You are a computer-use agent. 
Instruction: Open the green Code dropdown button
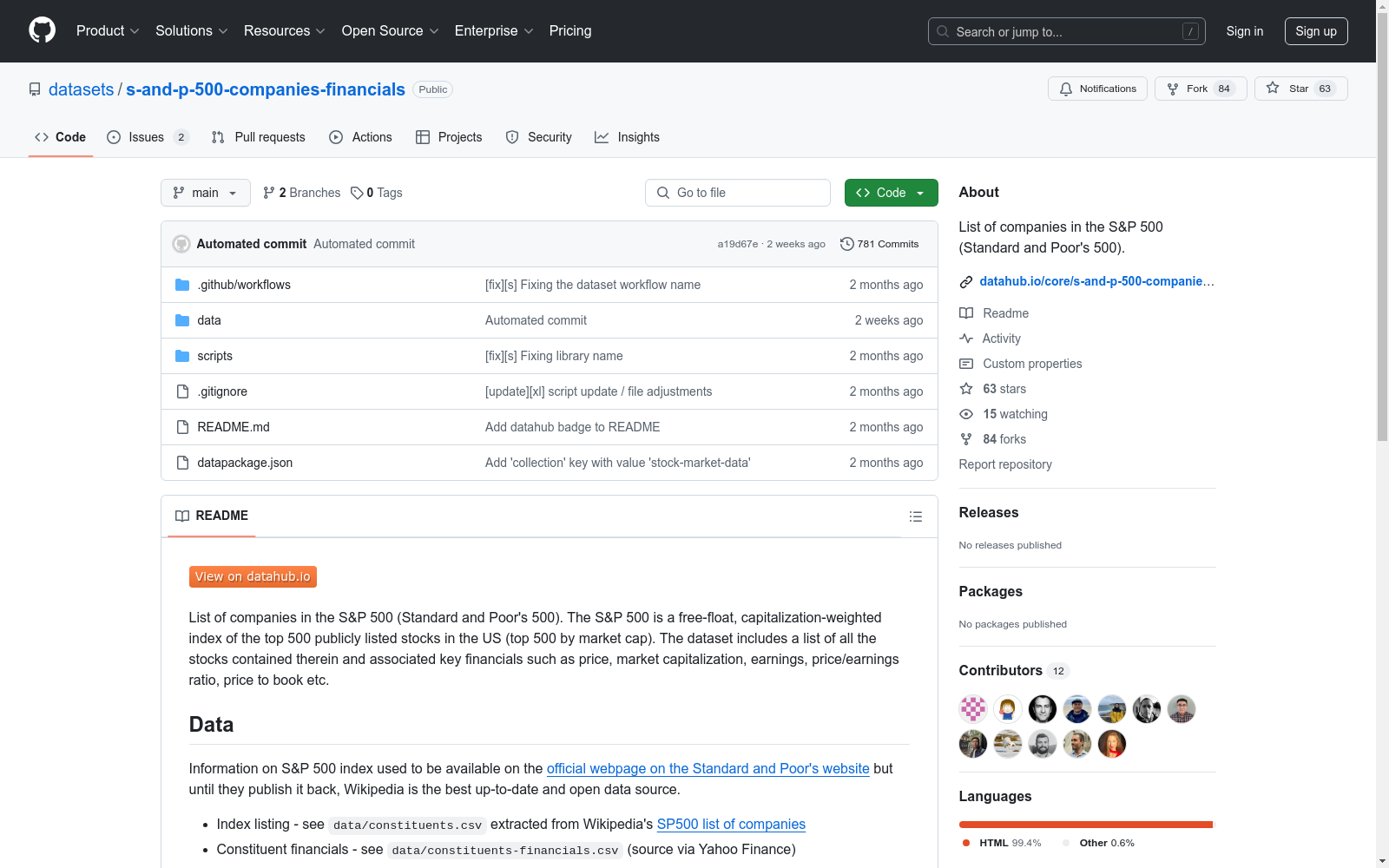click(x=891, y=193)
